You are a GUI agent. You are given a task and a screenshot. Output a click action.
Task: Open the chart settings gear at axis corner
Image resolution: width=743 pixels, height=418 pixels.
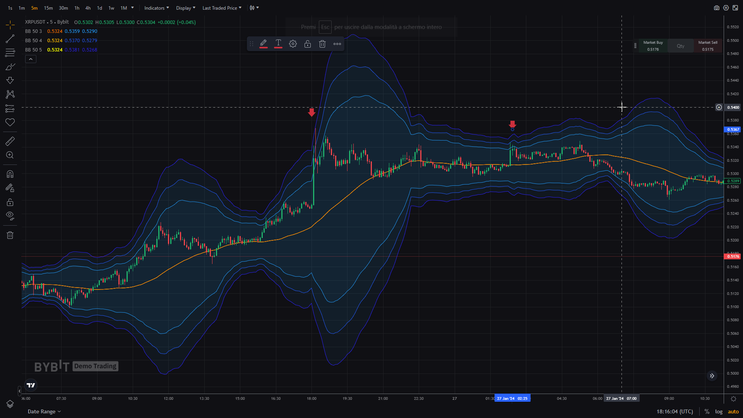click(x=734, y=399)
